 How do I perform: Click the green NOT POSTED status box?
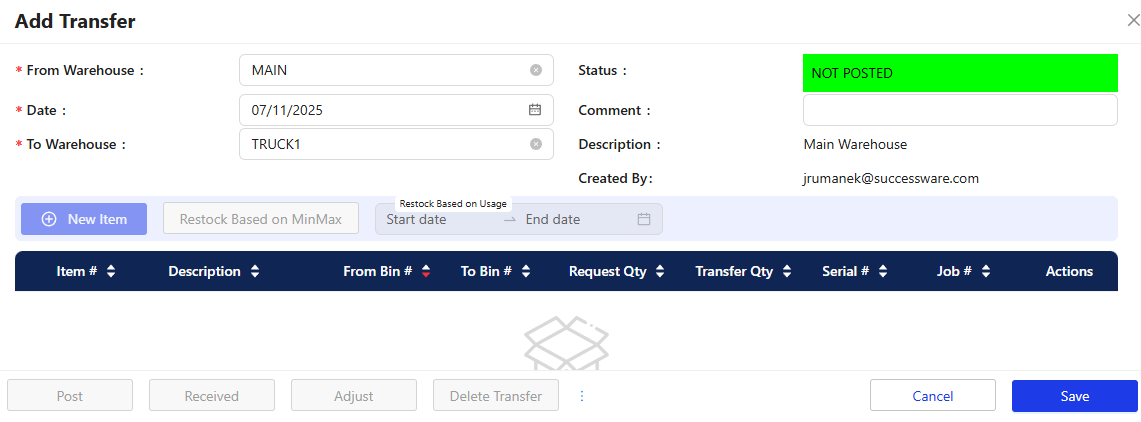coord(959,73)
